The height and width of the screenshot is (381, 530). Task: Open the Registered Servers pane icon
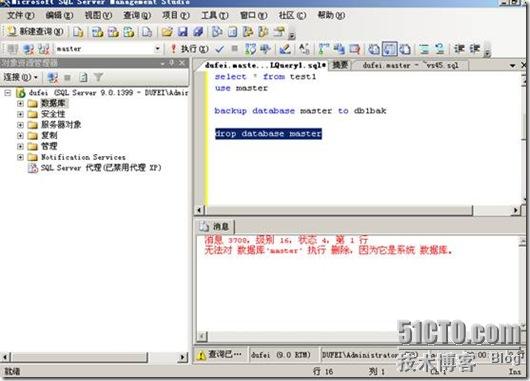(217, 32)
